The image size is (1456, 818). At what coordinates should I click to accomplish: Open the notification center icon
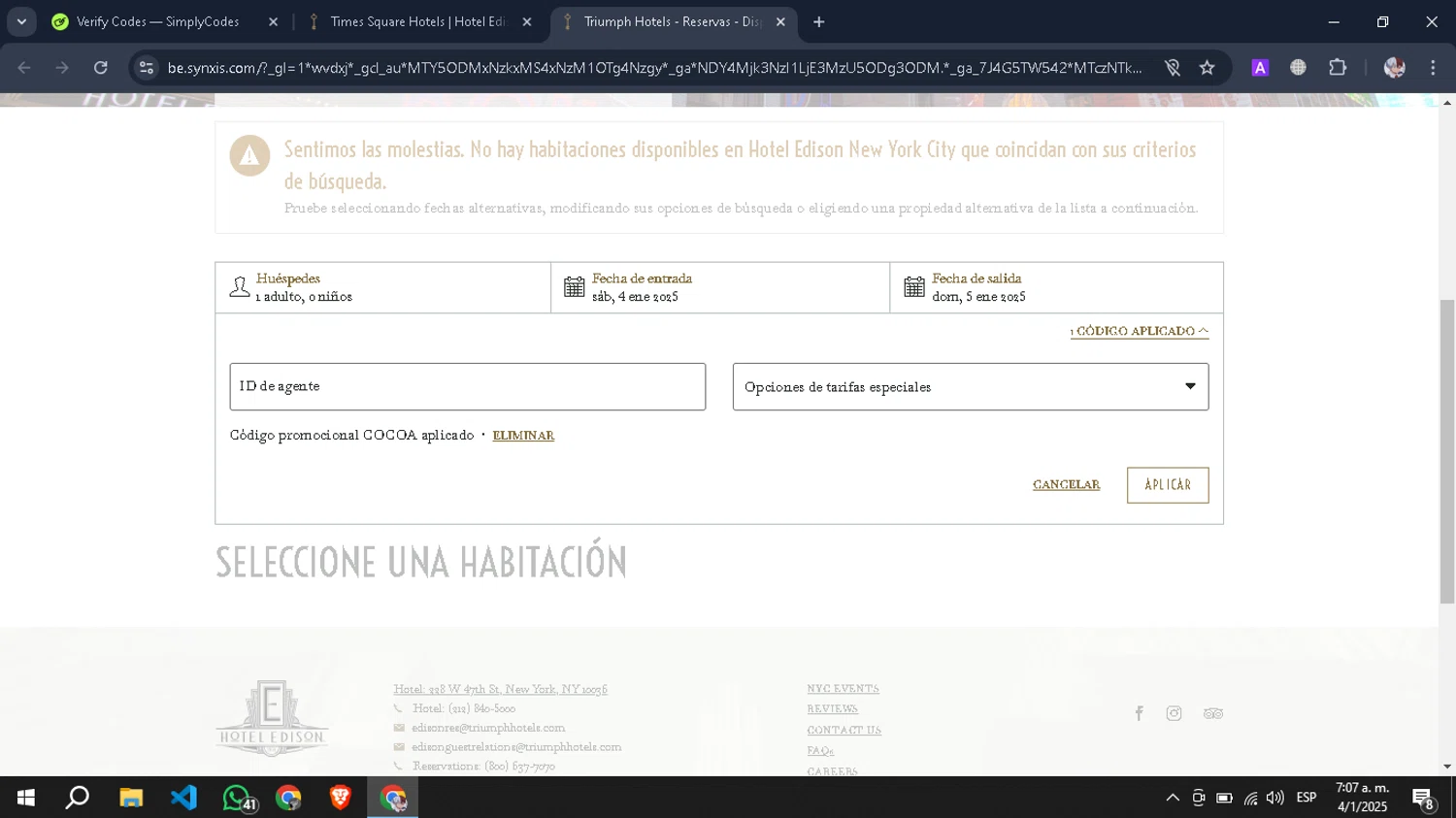pyautogui.click(x=1424, y=799)
